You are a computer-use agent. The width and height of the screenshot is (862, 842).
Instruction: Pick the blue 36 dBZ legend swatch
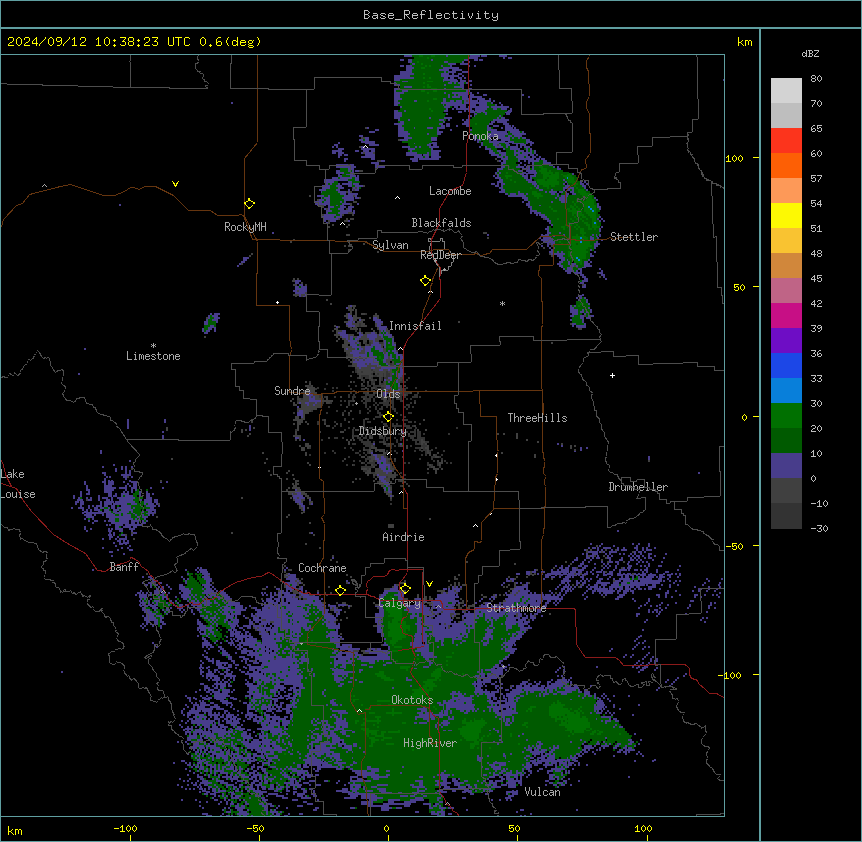click(786, 365)
